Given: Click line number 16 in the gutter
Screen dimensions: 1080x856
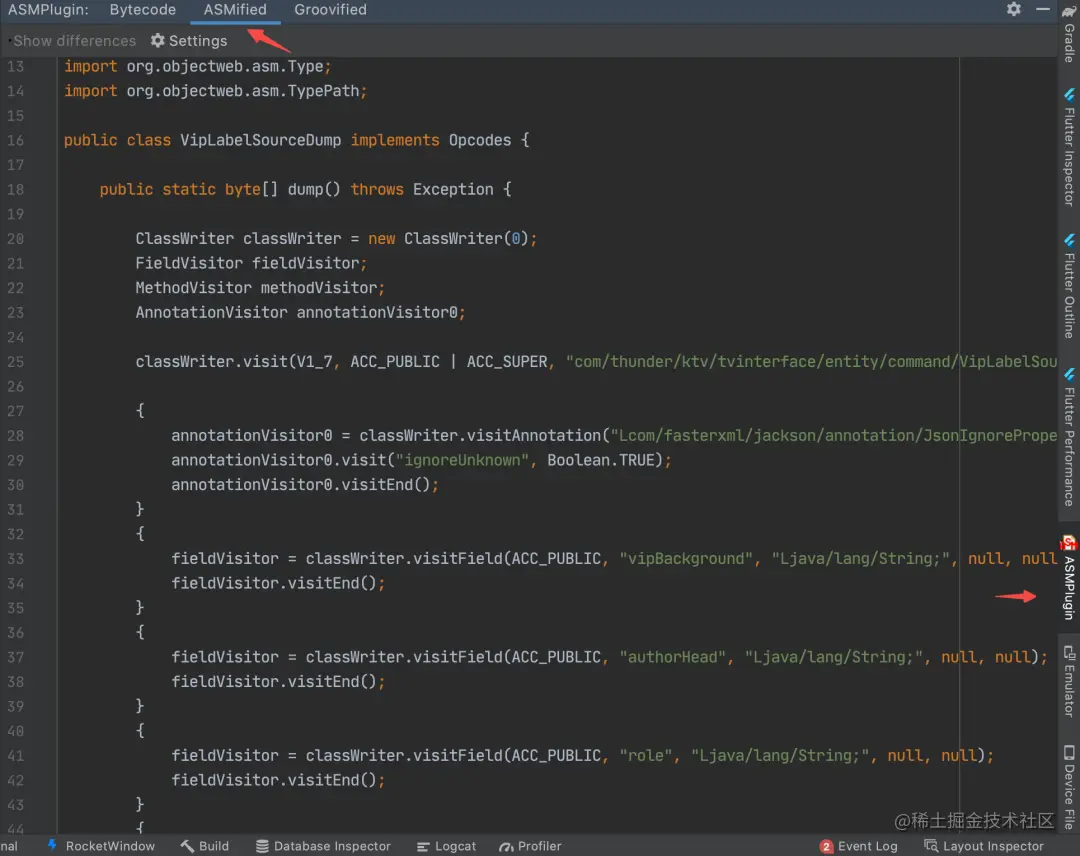Looking at the screenshot, I should pos(15,140).
